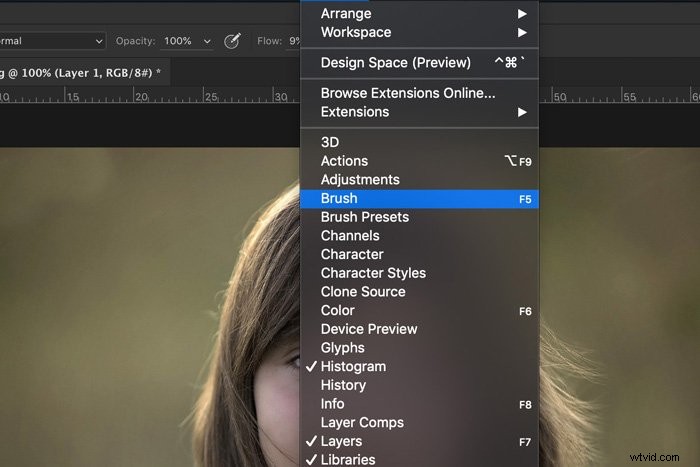Open the Character panel

[419, 254]
